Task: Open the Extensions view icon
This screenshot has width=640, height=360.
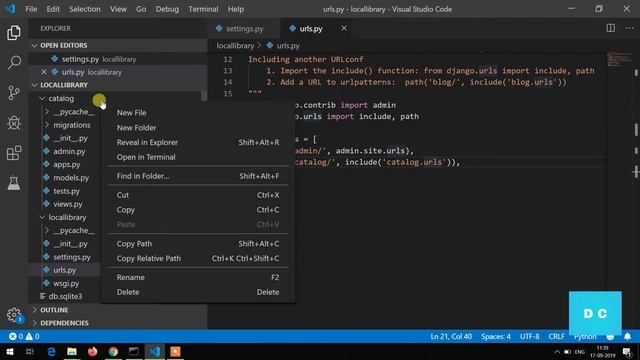Action: click(14, 153)
